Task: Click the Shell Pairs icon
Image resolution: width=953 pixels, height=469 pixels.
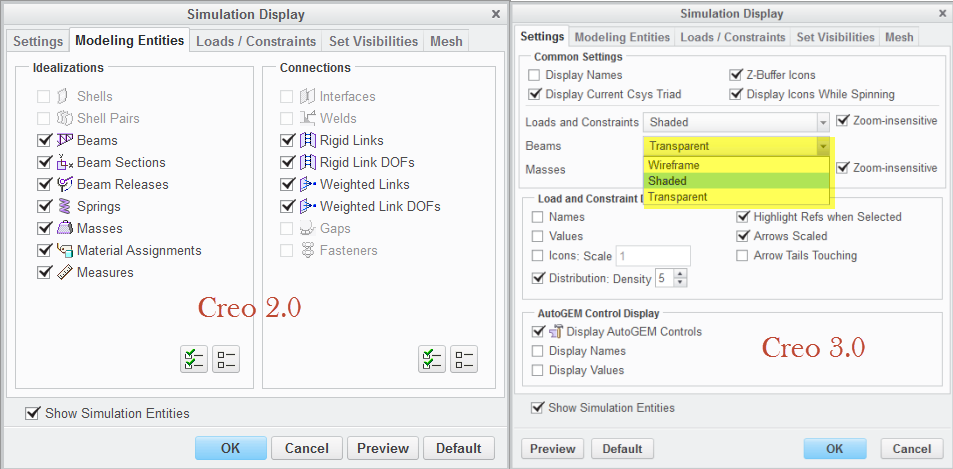Action: click(64, 118)
